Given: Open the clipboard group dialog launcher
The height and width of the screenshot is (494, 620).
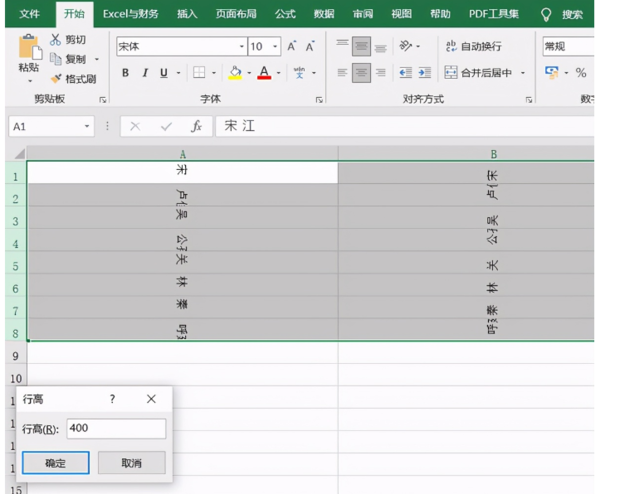Looking at the screenshot, I should 103,100.
